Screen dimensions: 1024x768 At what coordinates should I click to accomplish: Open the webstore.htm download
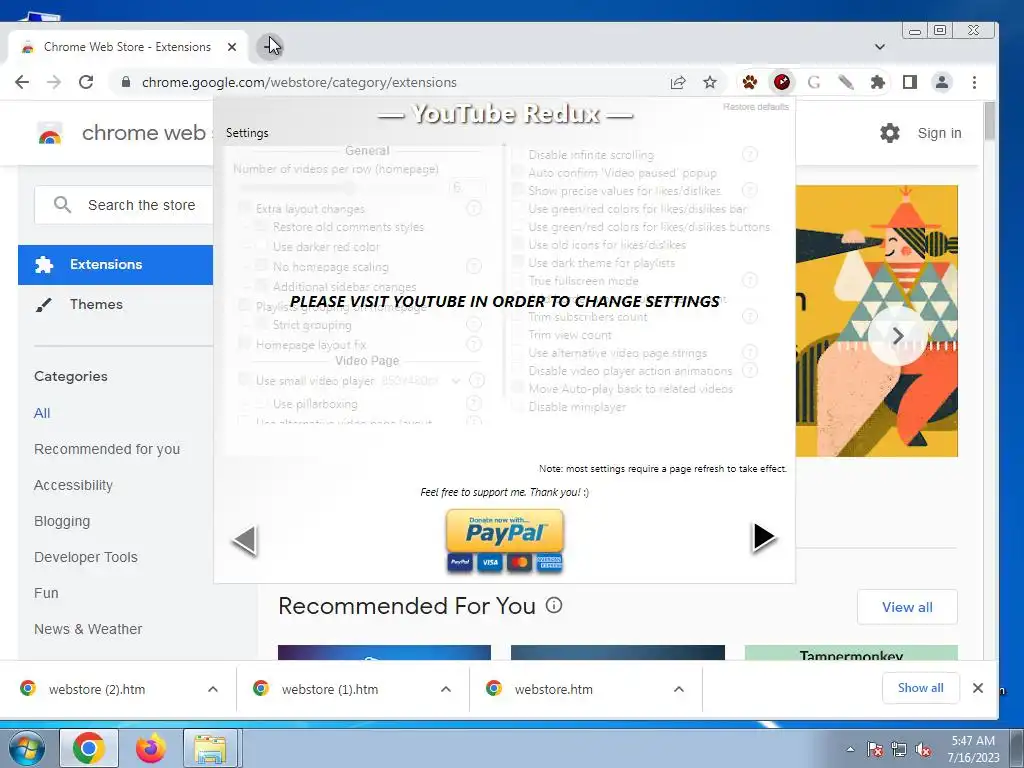click(x=553, y=689)
